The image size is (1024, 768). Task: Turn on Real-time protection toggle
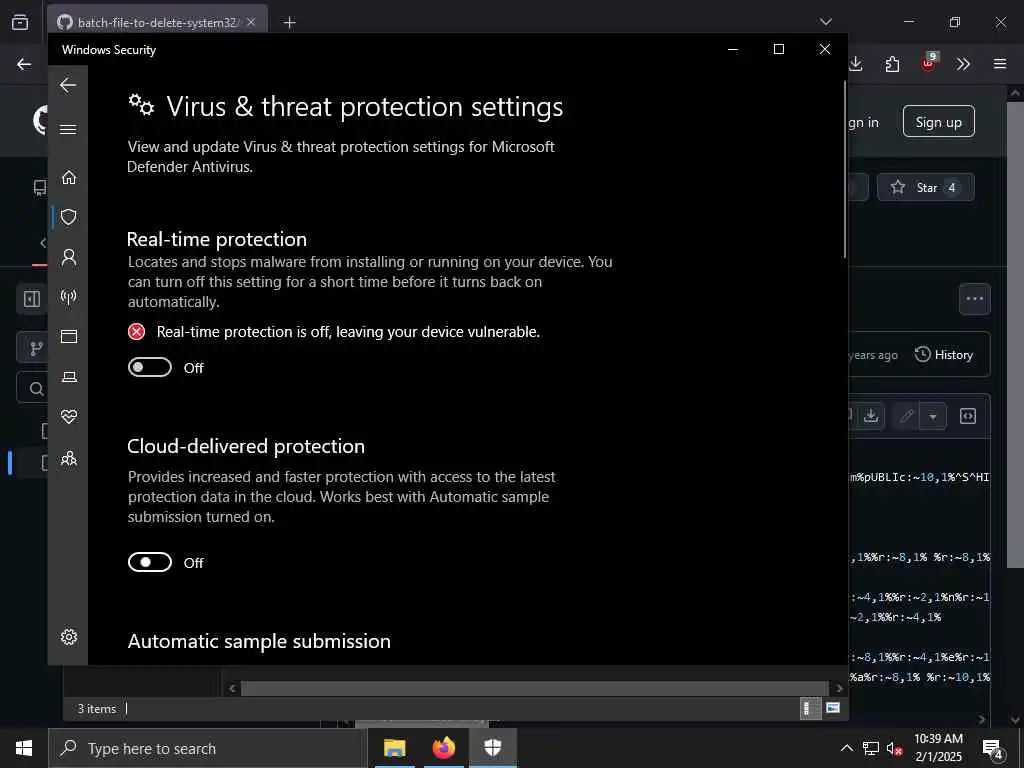150,368
